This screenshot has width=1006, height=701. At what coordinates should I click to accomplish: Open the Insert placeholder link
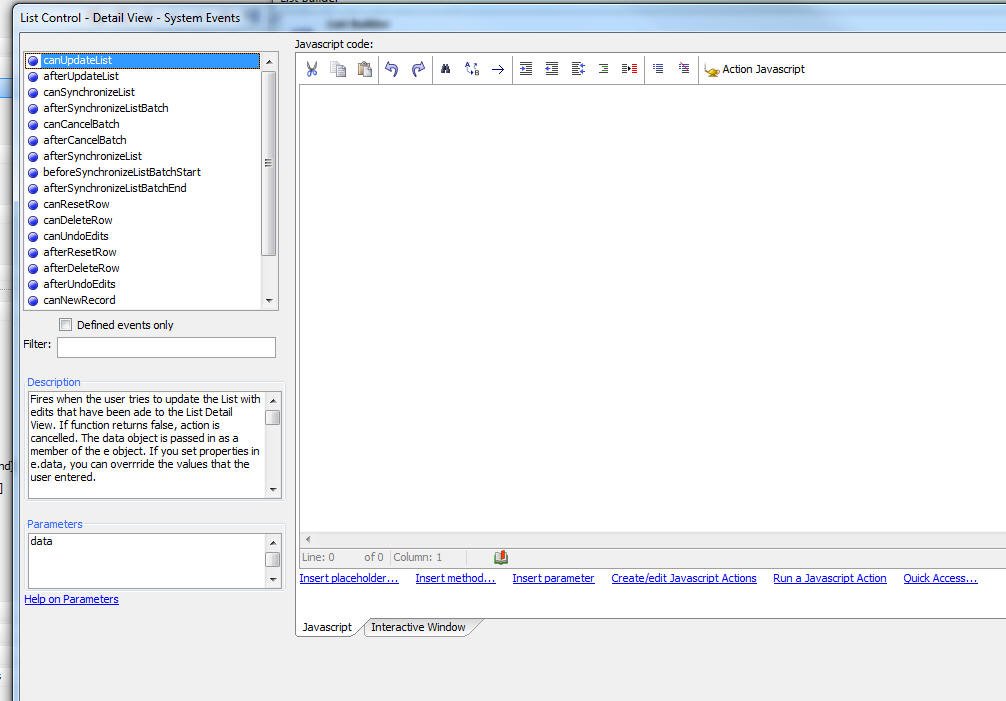(x=348, y=578)
